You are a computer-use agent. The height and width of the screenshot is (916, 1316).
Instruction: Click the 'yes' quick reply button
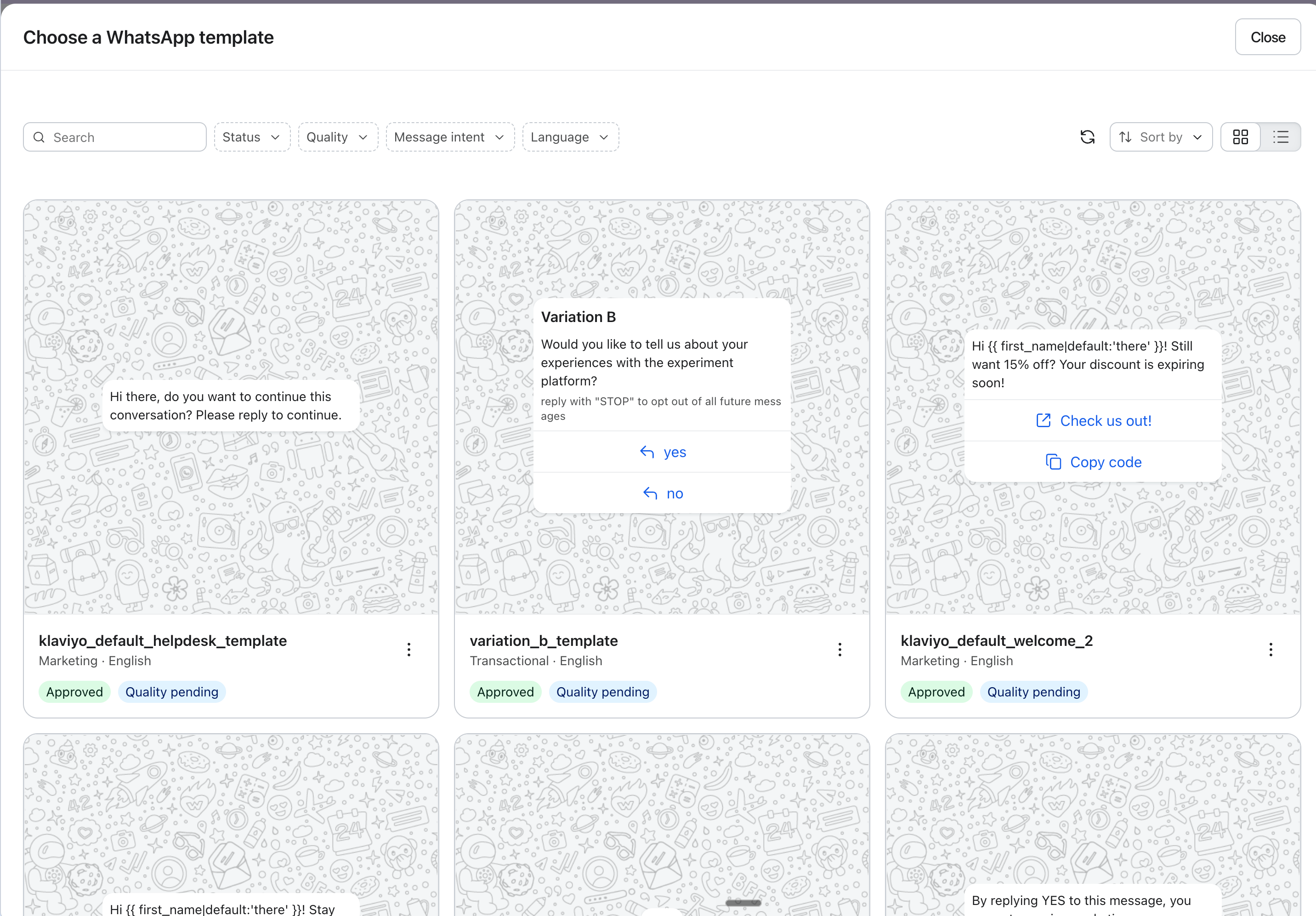(662, 452)
